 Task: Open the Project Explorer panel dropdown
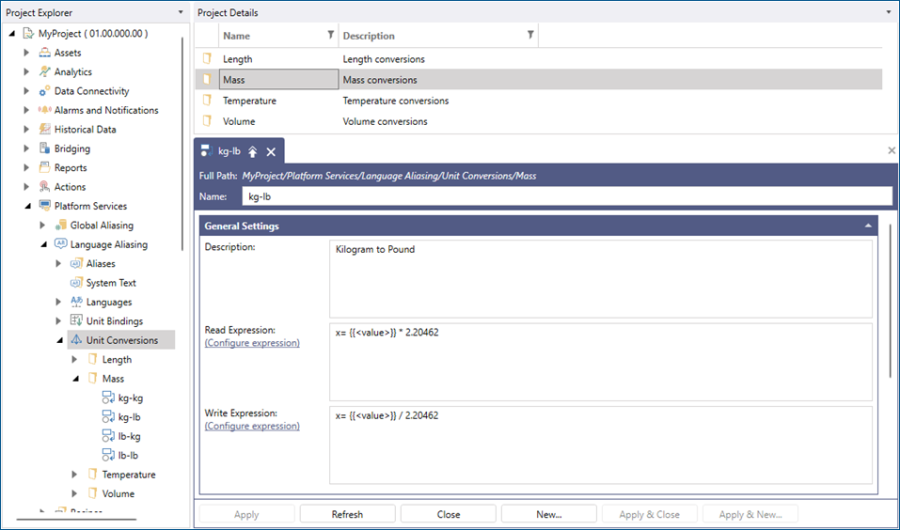[180, 12]
